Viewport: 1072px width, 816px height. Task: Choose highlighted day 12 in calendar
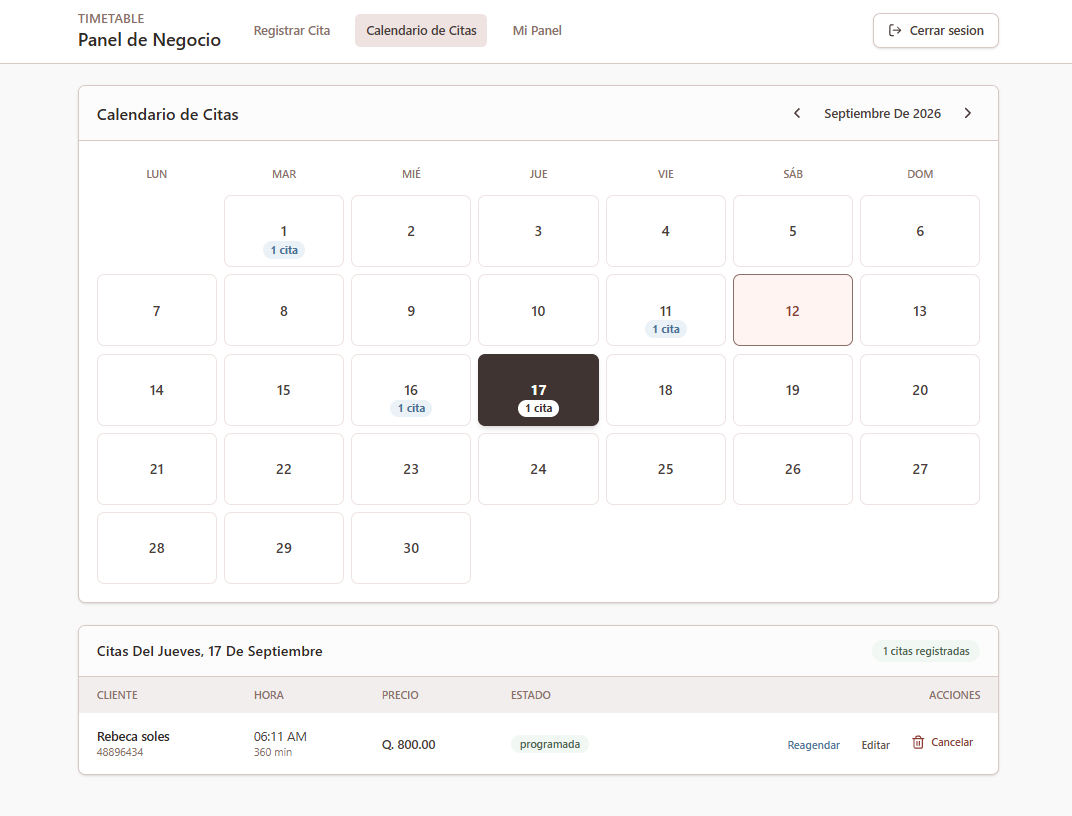tap(792, 310)
